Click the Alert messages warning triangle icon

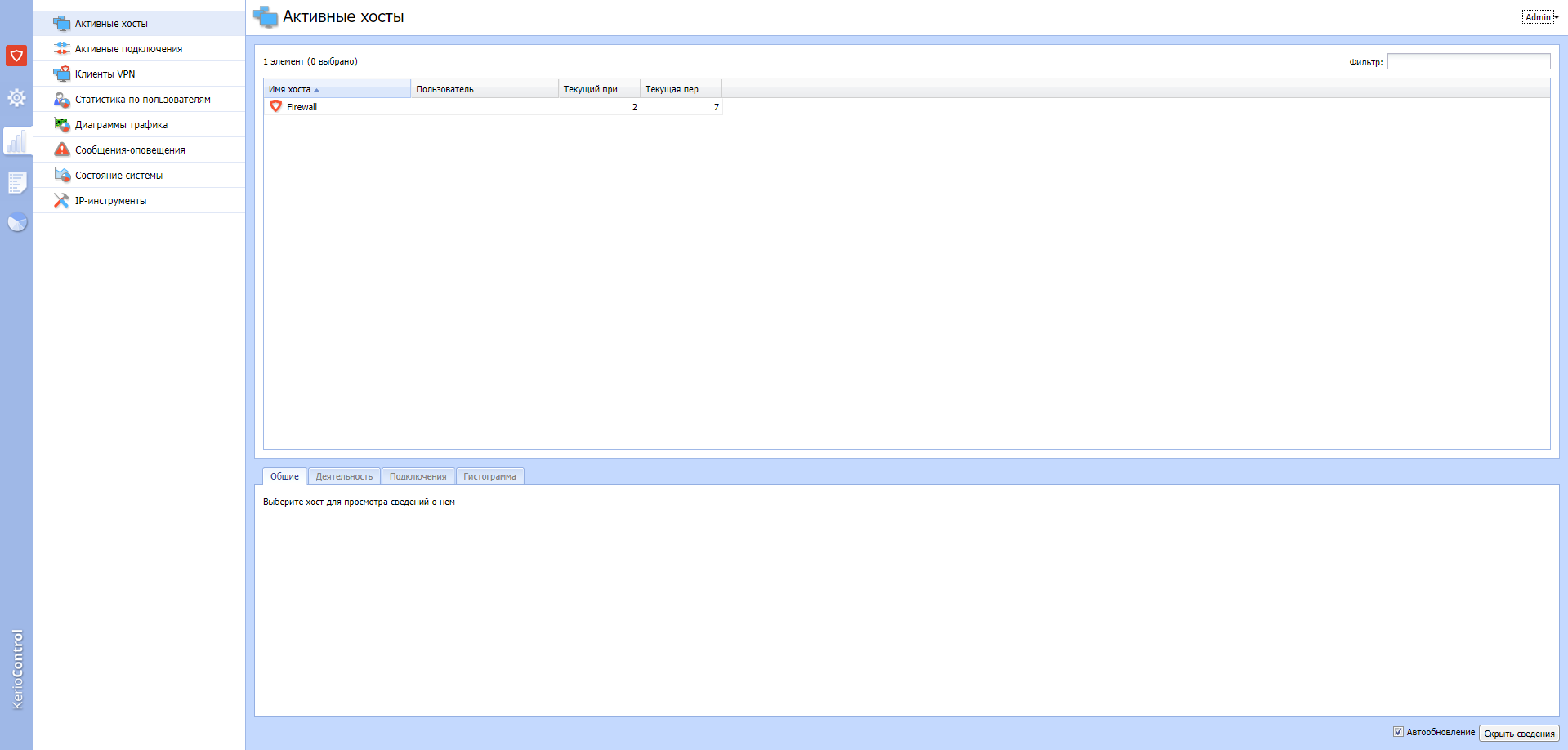(61, 150)
